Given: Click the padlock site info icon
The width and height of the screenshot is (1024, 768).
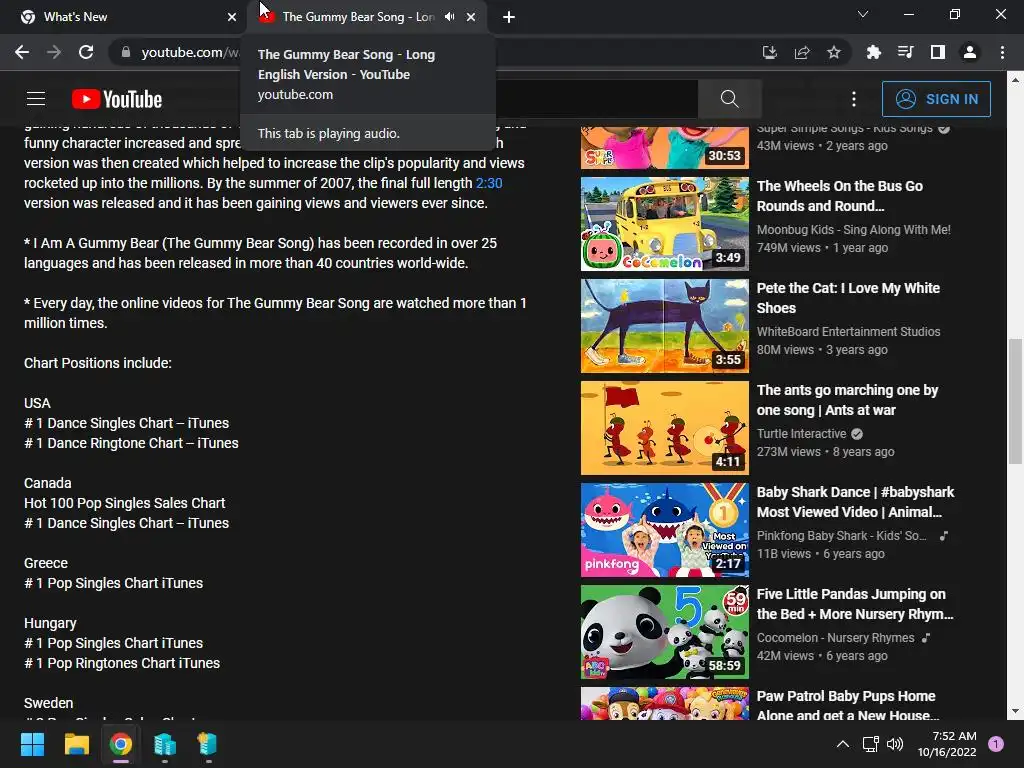Looking at the screenshot, I should click(x=126, y=52).
